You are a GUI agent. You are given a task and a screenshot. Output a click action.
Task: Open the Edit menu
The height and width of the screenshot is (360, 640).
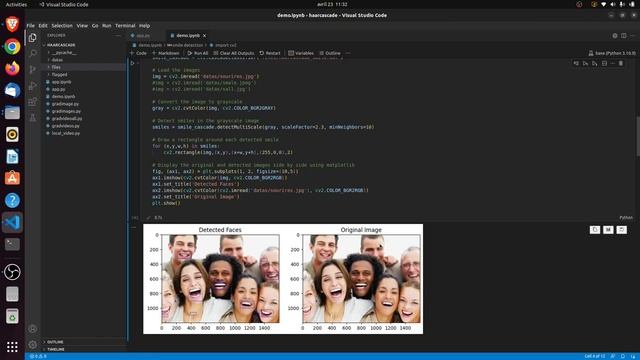pyautogui.click(x=43, y=25)
